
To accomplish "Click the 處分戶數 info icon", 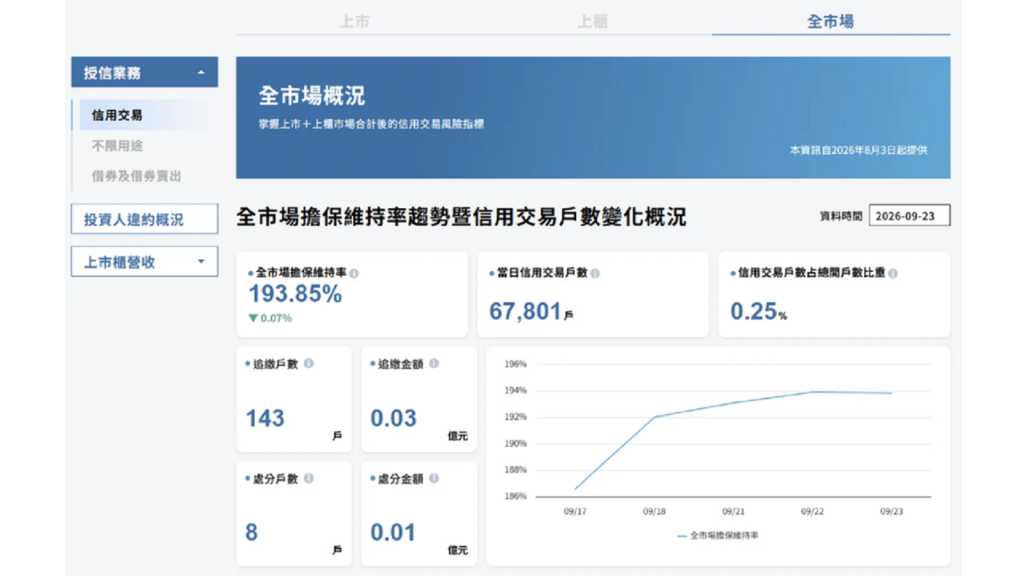I will tap(309, 479).
